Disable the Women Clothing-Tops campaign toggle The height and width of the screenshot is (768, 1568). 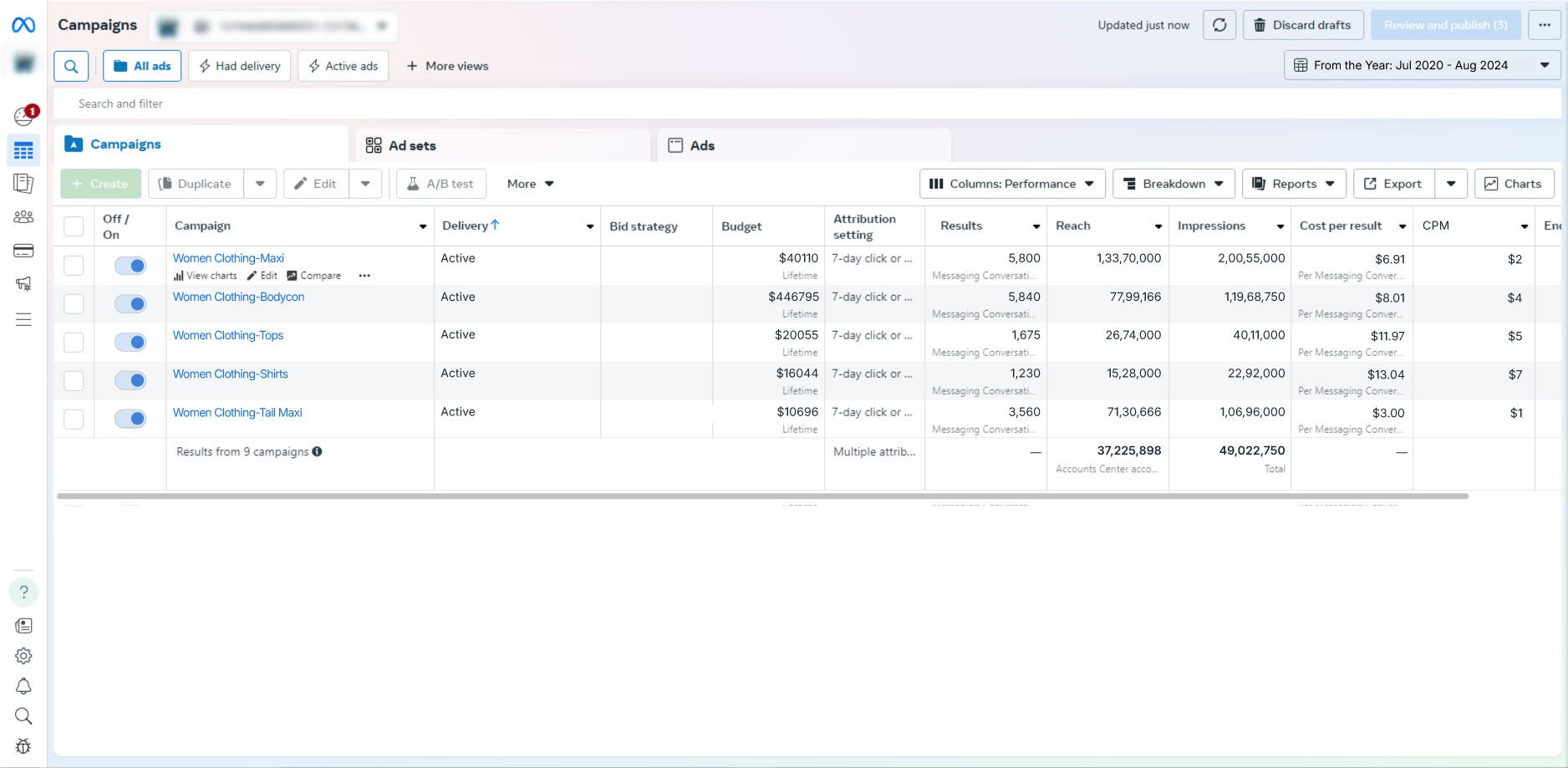130,342
